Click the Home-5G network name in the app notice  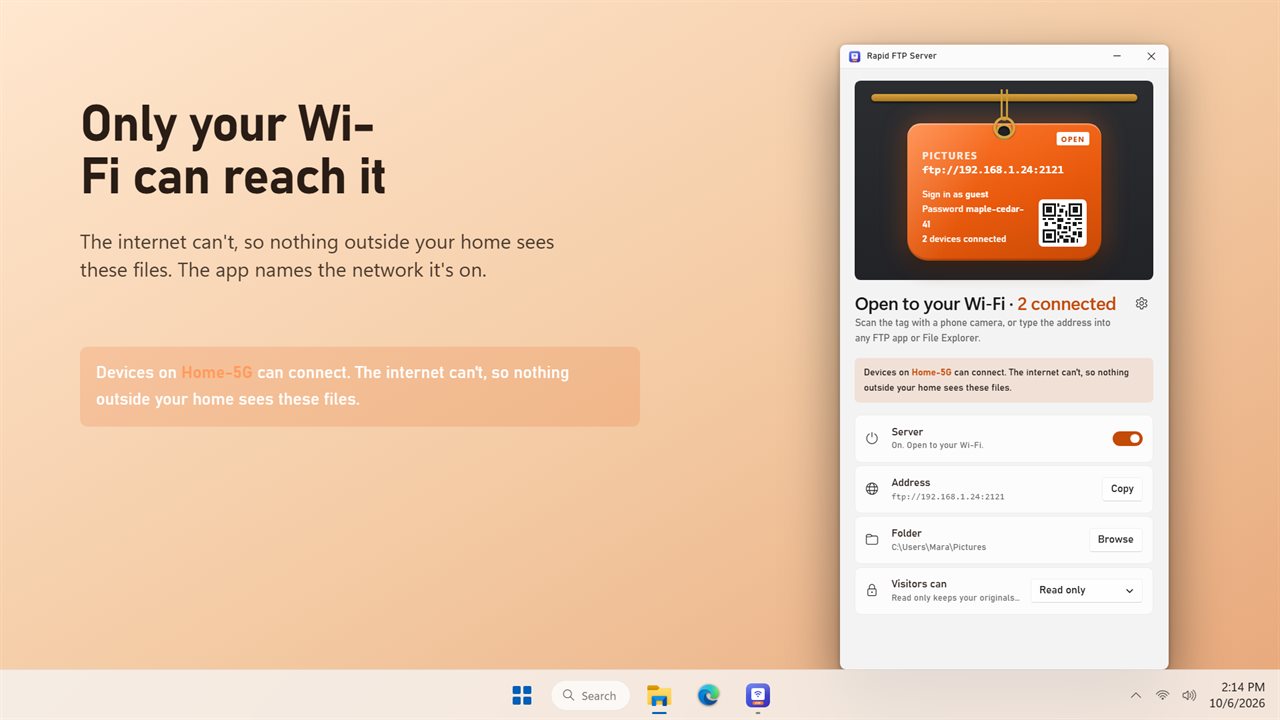pos(932,372)
